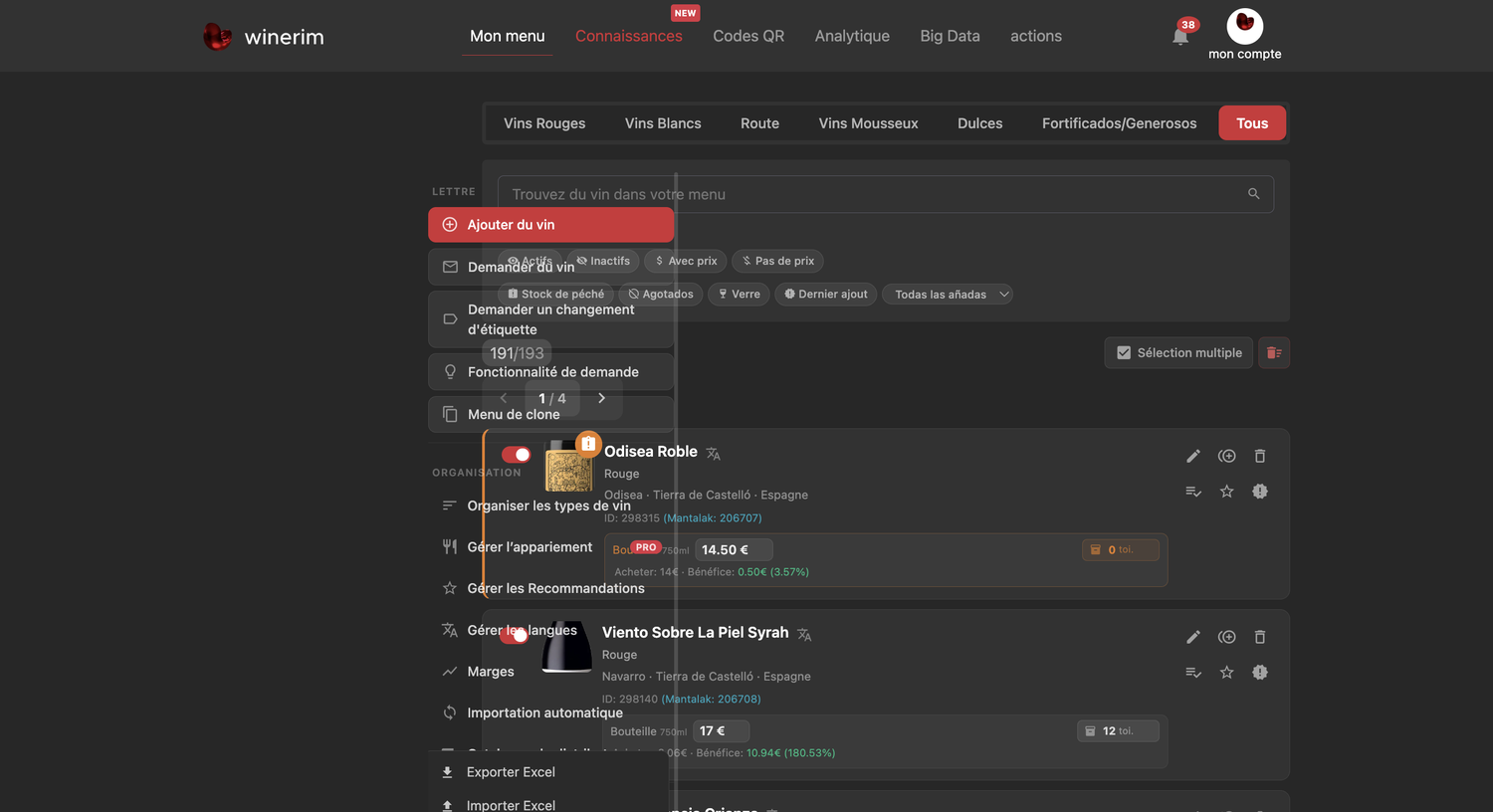The height and width of the screenshot is (812, 1493).
Task: Go to the next page with the right chevron
Action: (x=601, y=398)
